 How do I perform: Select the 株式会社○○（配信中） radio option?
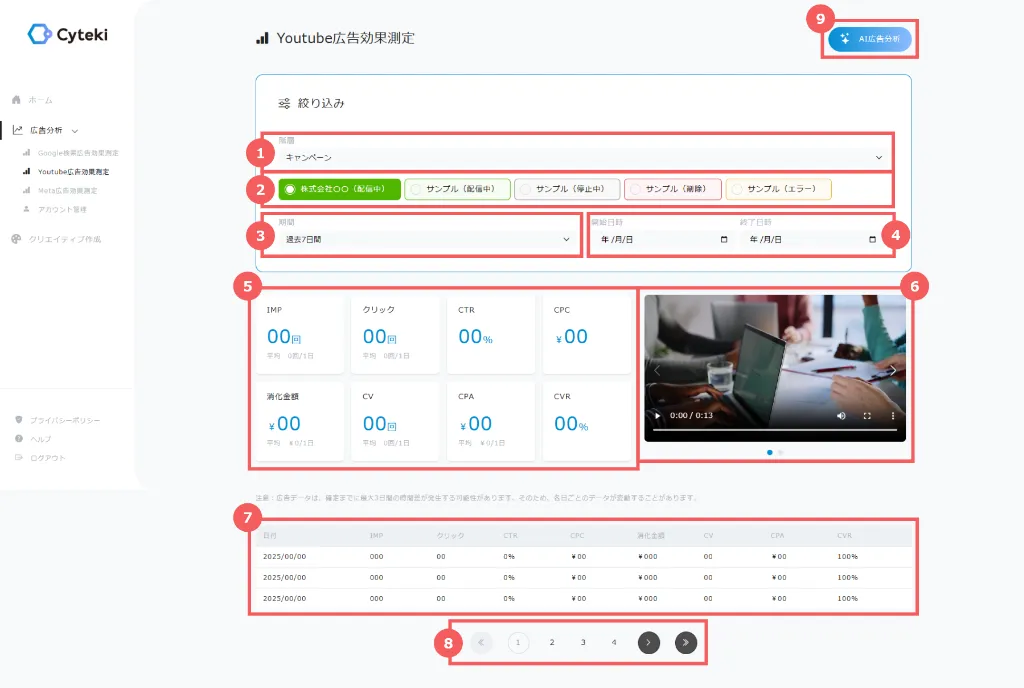339,189
